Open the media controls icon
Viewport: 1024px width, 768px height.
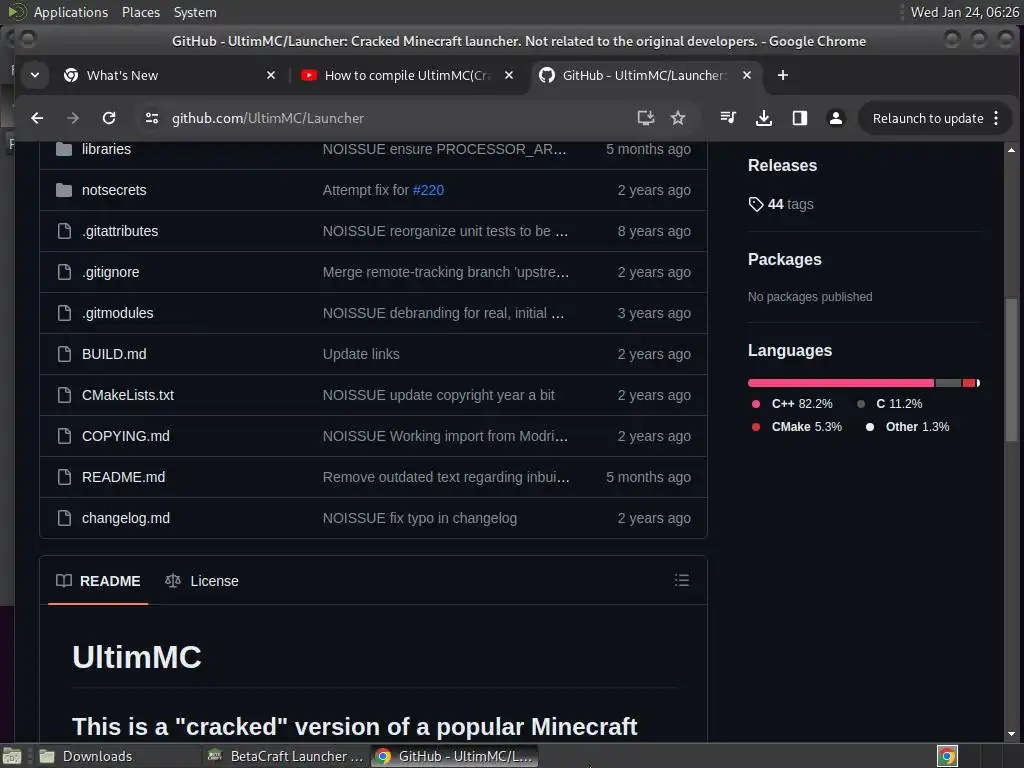[x=728, y=118]
